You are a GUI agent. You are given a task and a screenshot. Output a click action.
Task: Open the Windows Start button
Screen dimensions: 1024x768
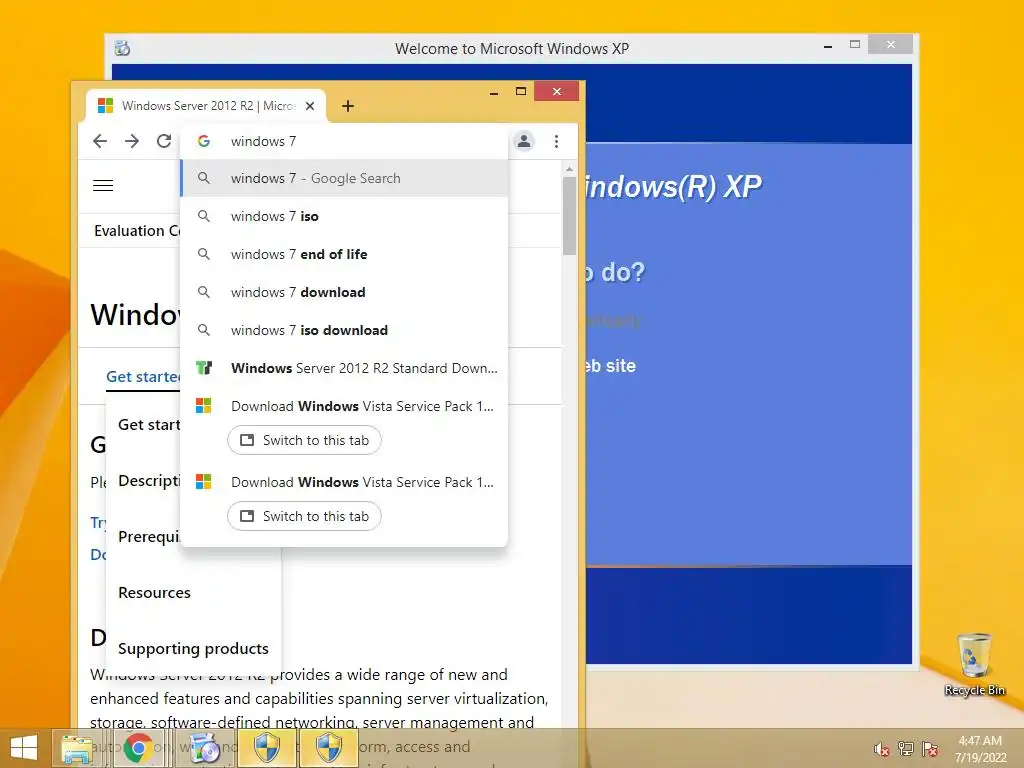point(24,748)
